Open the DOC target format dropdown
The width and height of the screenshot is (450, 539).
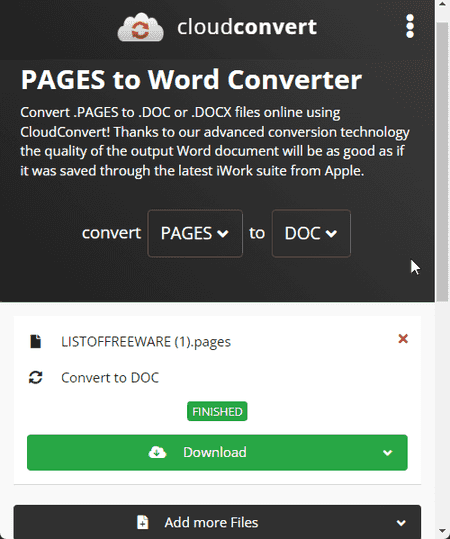pos(311,233)
